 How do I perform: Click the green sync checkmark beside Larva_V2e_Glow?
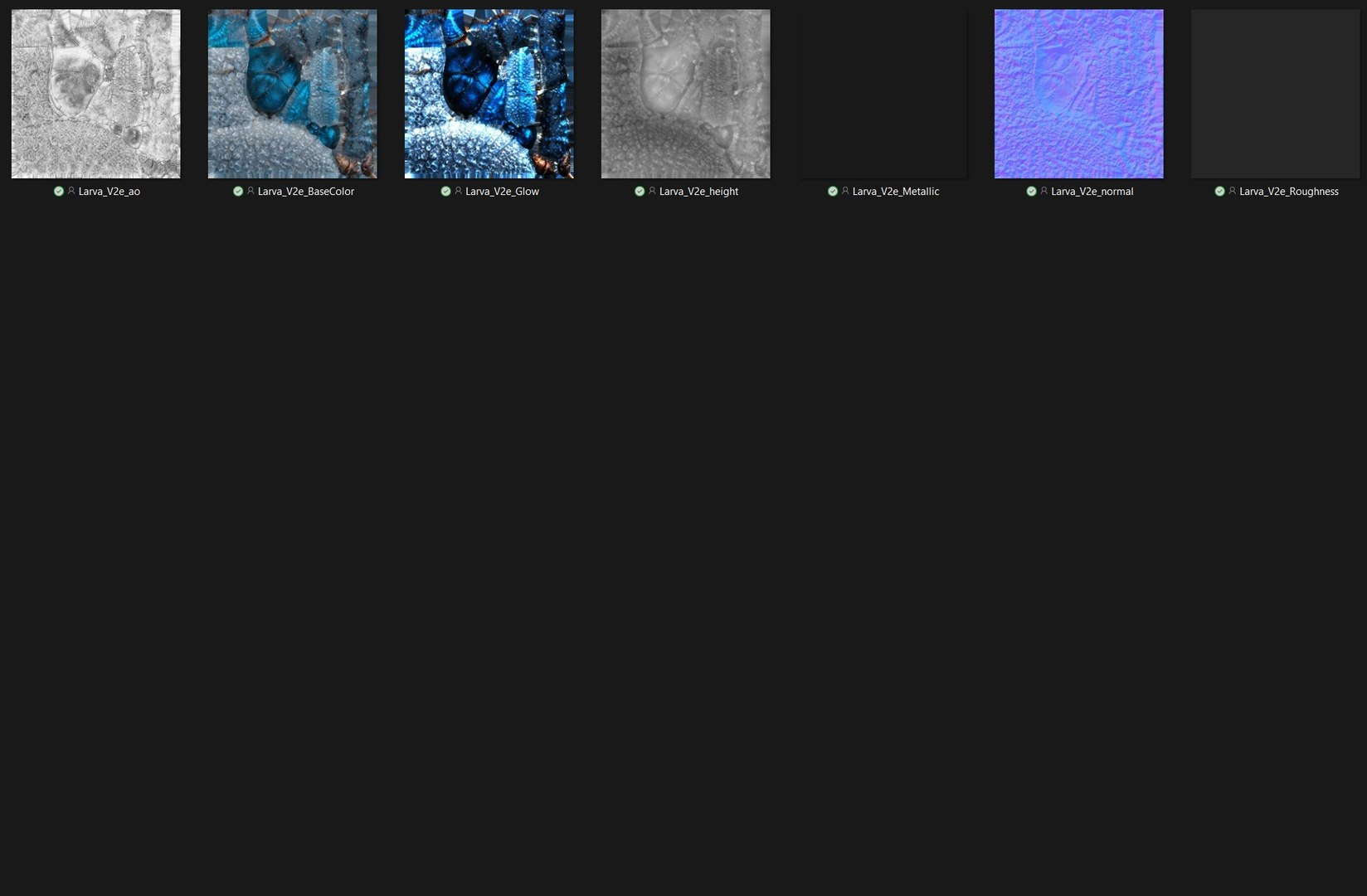pos(445,192)
